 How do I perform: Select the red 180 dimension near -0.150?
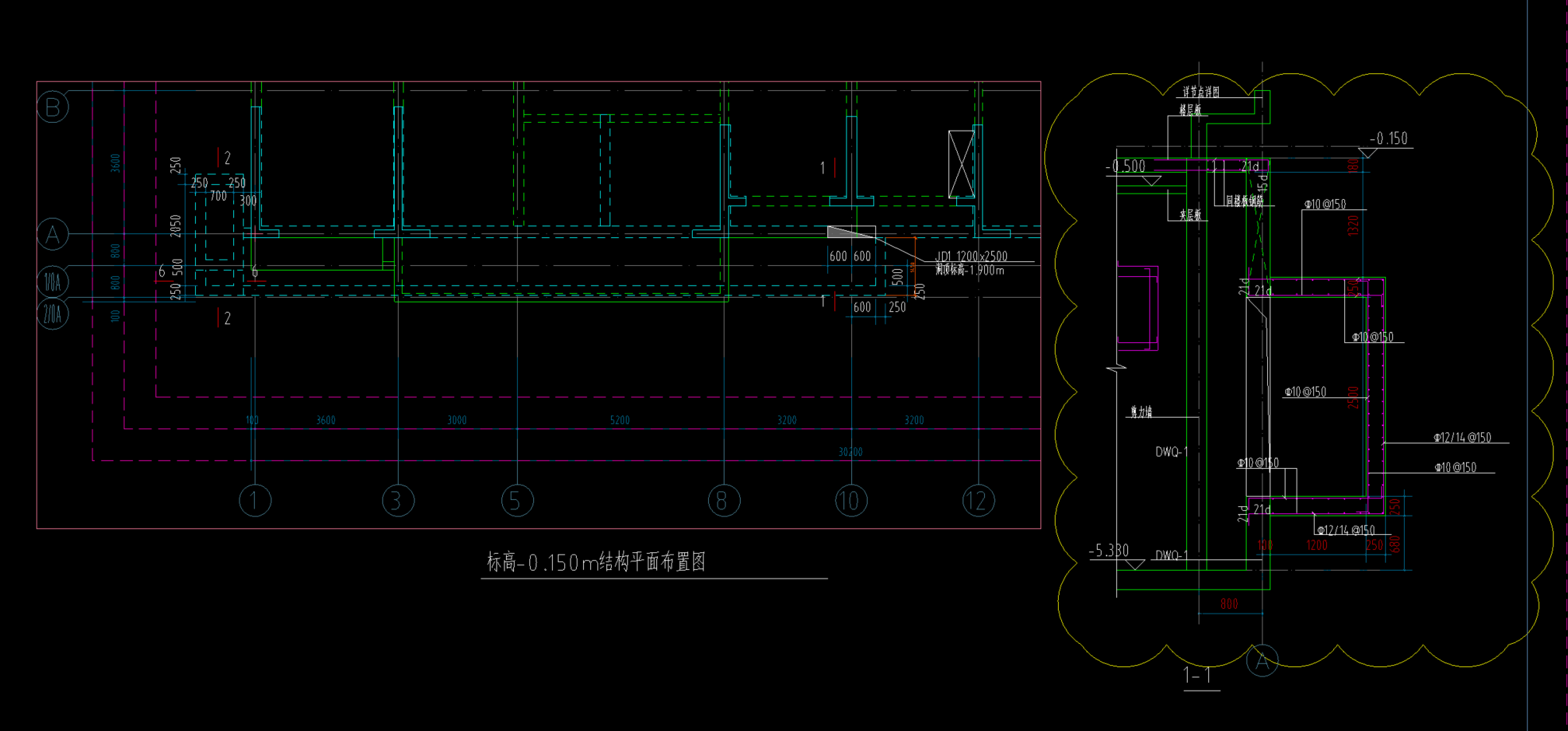click(1353, 165)
